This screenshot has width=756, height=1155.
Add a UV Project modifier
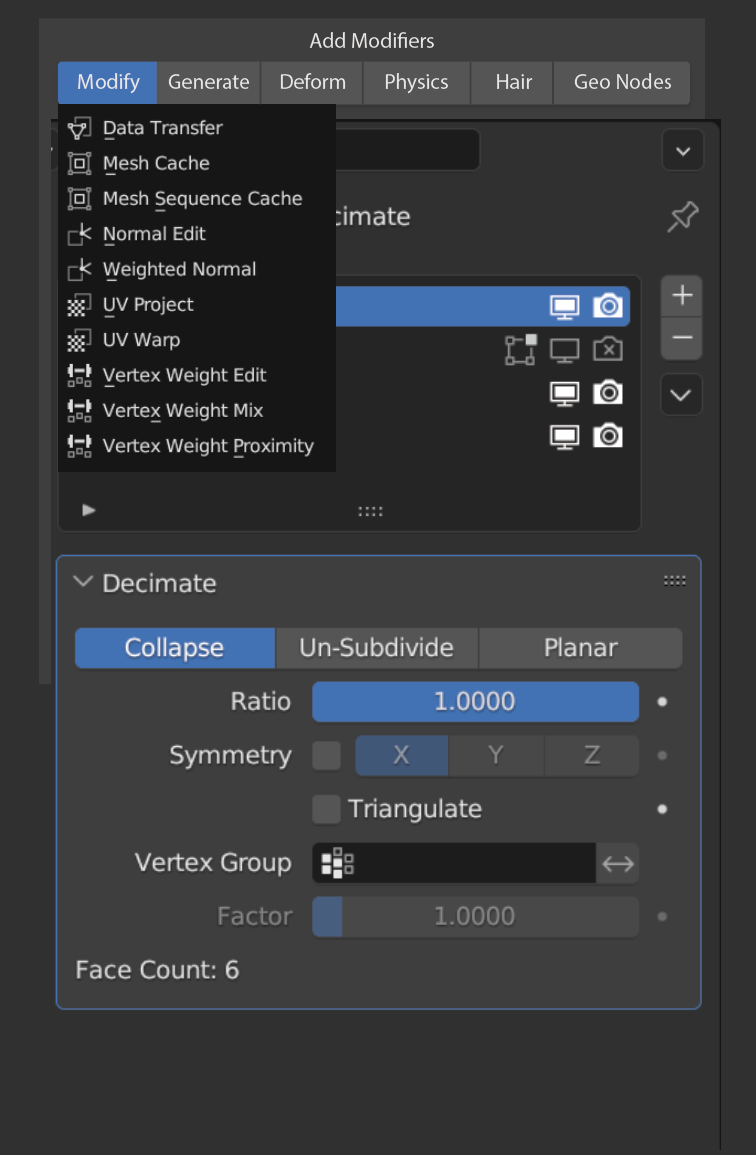[x=197, y=304]
